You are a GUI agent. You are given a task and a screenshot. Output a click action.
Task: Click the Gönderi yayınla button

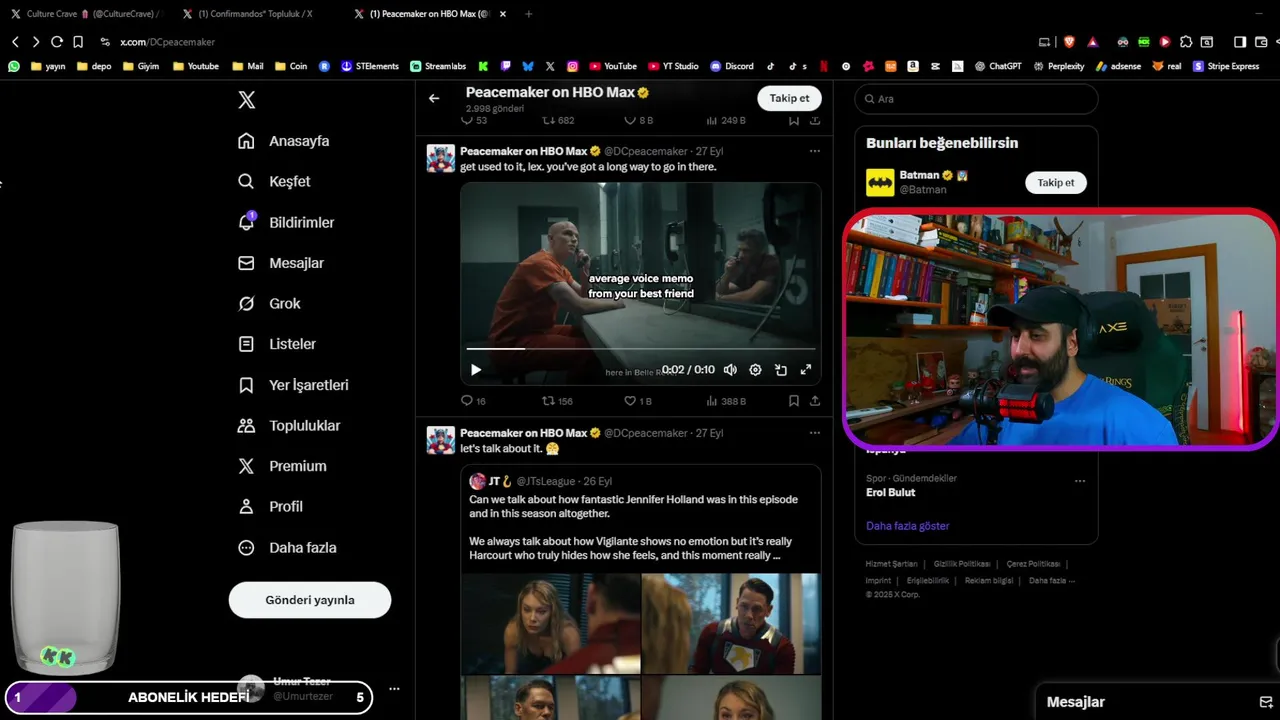tap(310, 600)
